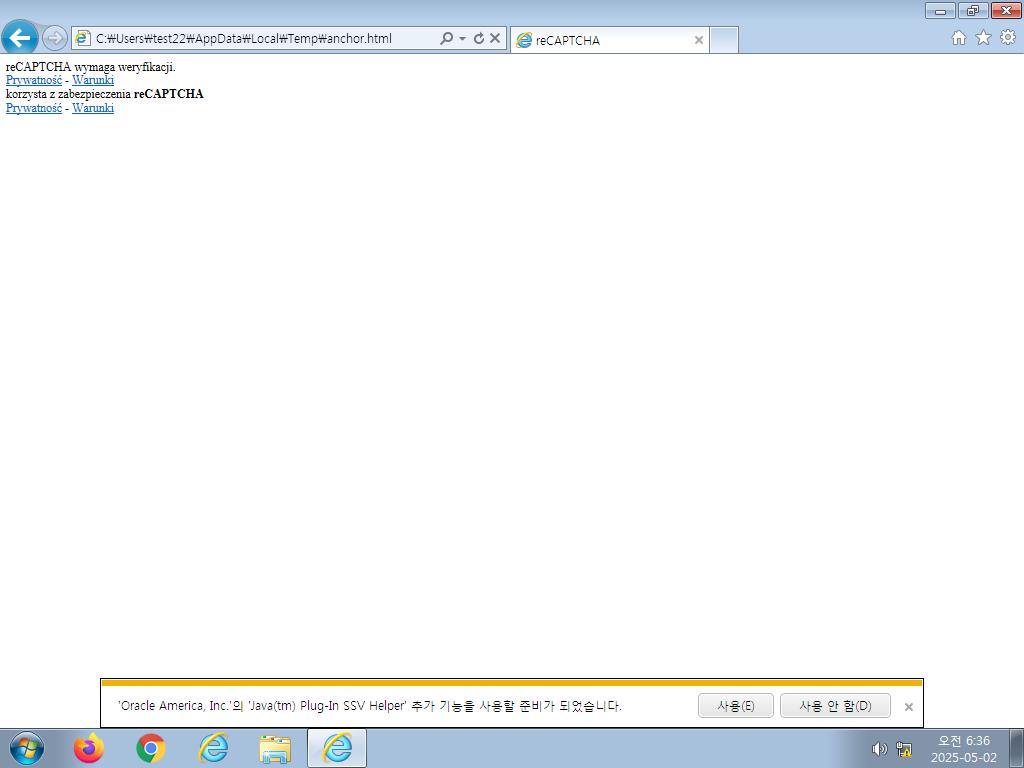Open the Tools gear menu
Image resolution: width=1024 pixels, height=768 pixels.
[1008, 38]
